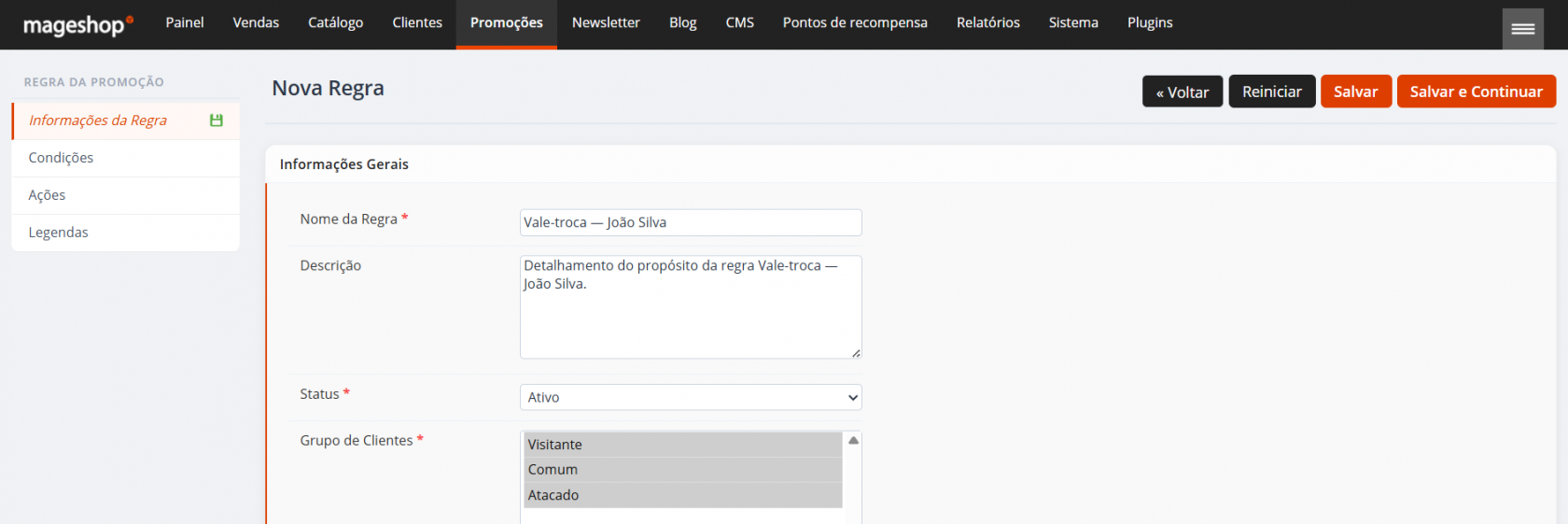Select Comum in customer group list
This screenshot has height=524, width=1568.
682,470
